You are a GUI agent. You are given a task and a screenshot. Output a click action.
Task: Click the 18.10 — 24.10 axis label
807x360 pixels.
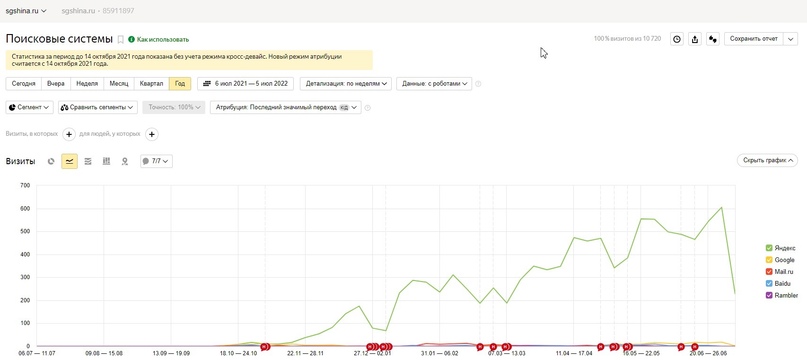[x=238, y=354]
